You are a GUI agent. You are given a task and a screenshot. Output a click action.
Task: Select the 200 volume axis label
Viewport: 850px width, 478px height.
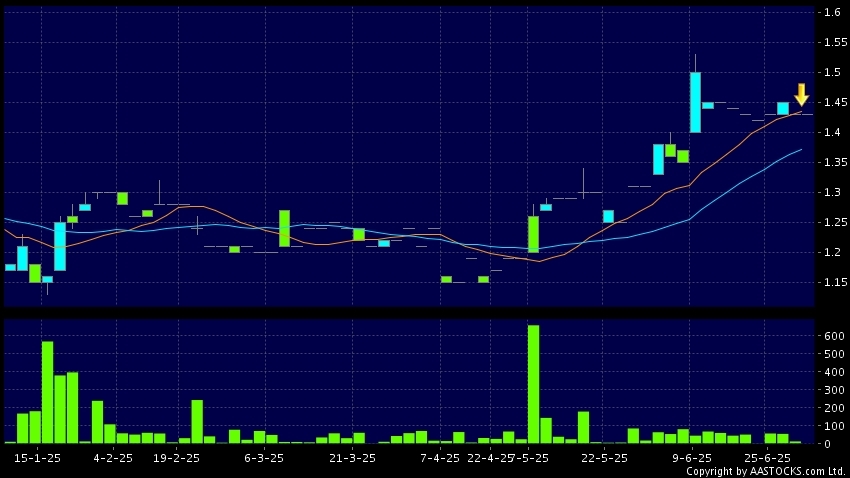pyautogui.click(x=834, y=408)
